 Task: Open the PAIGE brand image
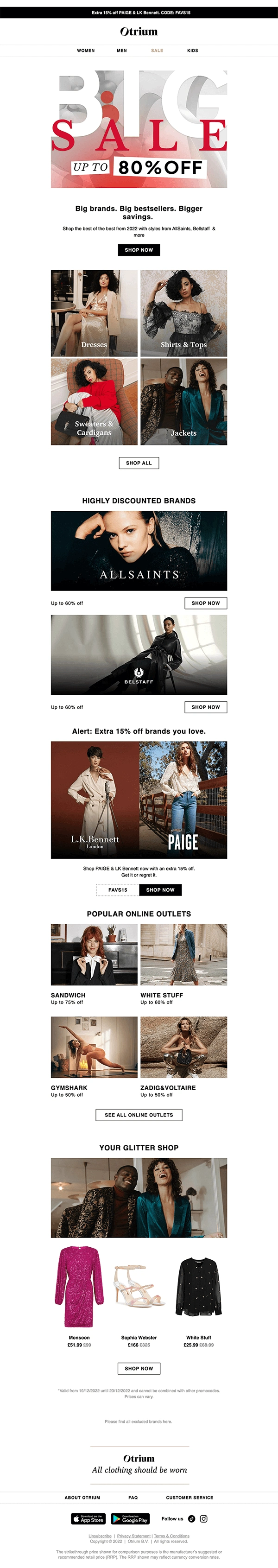[183, 800]
